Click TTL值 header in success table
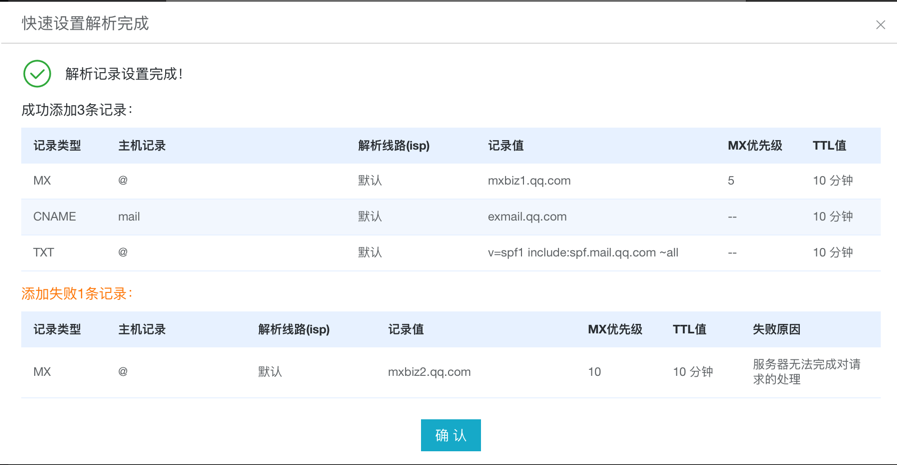The image size is (897, 465). [829, 146]
